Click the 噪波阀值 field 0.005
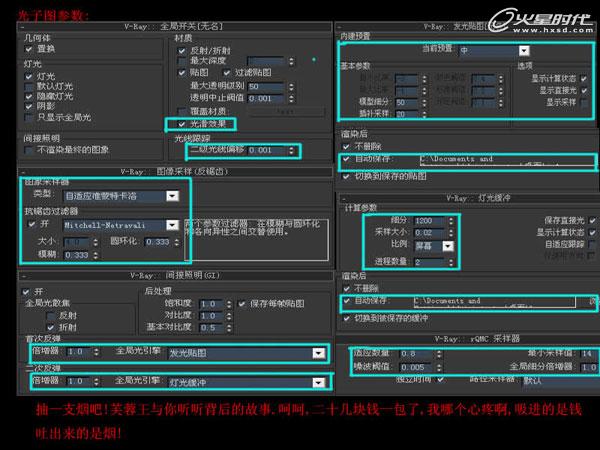The image size is (600, 450). (416, 367)
